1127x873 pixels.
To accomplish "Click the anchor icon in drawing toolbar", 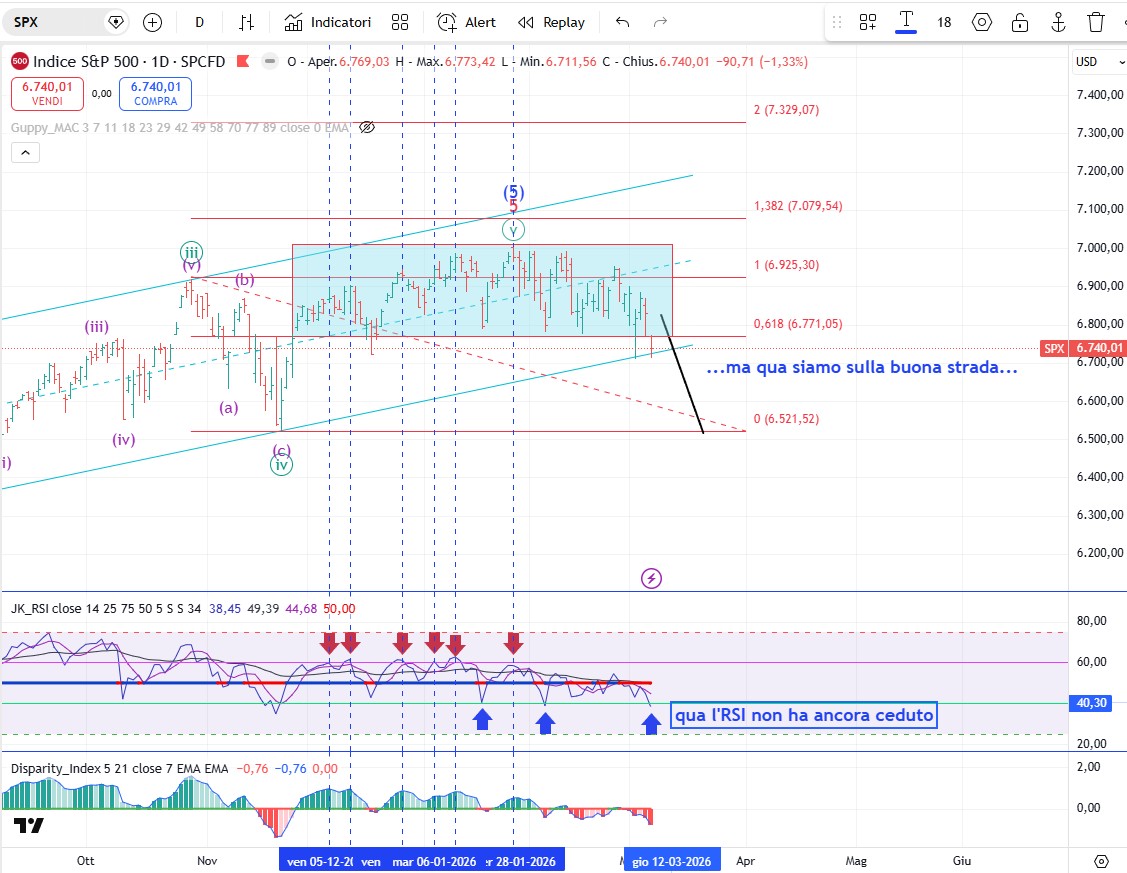I will tap(1058, 22).
